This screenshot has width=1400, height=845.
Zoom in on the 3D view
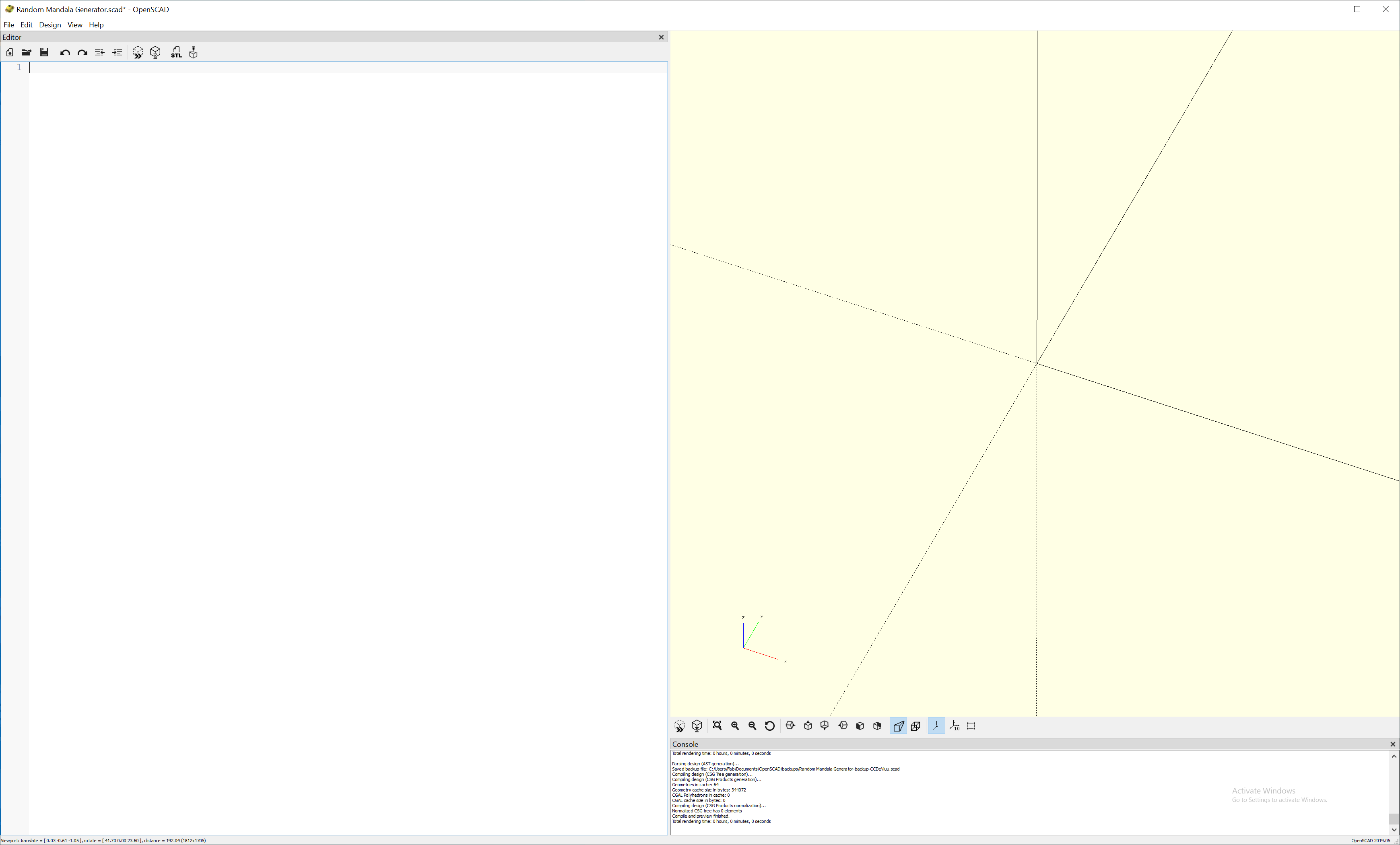click(735, 725)
